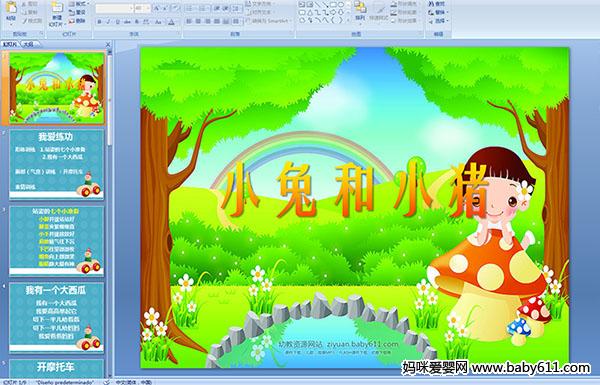
Task: Click the Font Color swatch button
Action: (x=171, y=22)
